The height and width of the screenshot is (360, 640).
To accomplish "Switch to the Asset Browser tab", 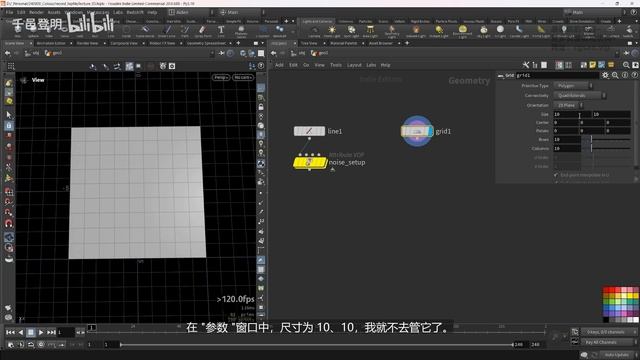I will [380, 43].
